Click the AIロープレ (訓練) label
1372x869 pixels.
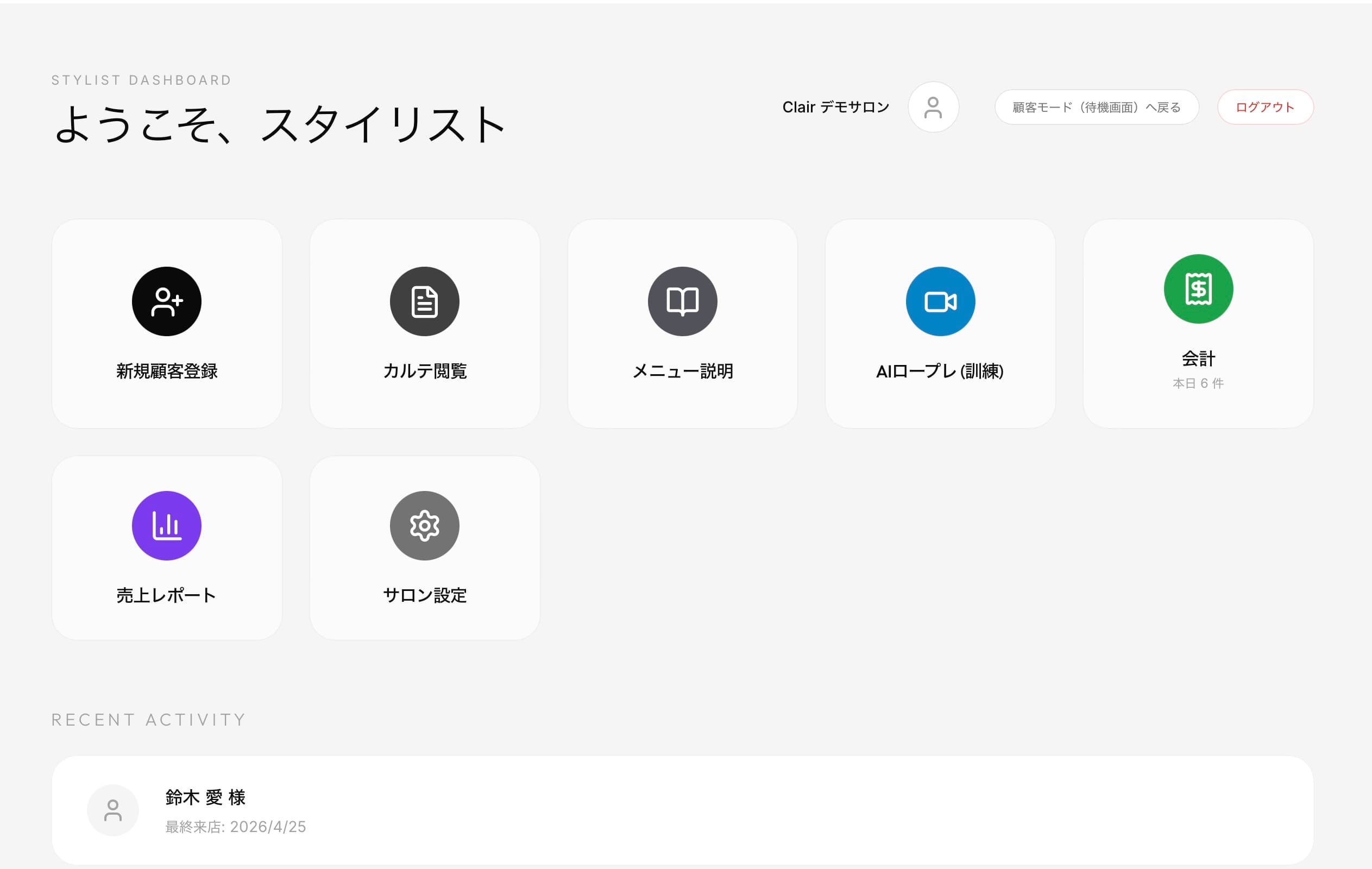940,371
